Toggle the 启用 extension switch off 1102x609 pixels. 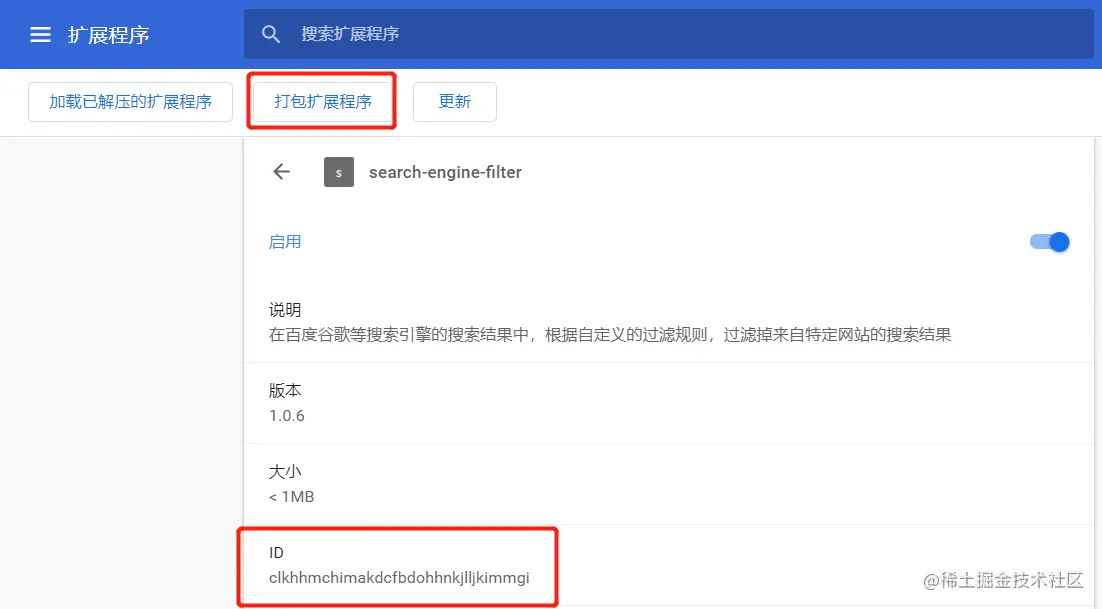[x=1050, y=242]
